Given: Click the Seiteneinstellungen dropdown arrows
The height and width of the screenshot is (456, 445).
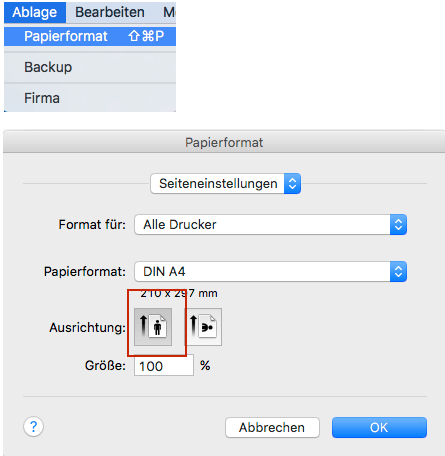Looking at the screenshot, I should tap(292, 183).
